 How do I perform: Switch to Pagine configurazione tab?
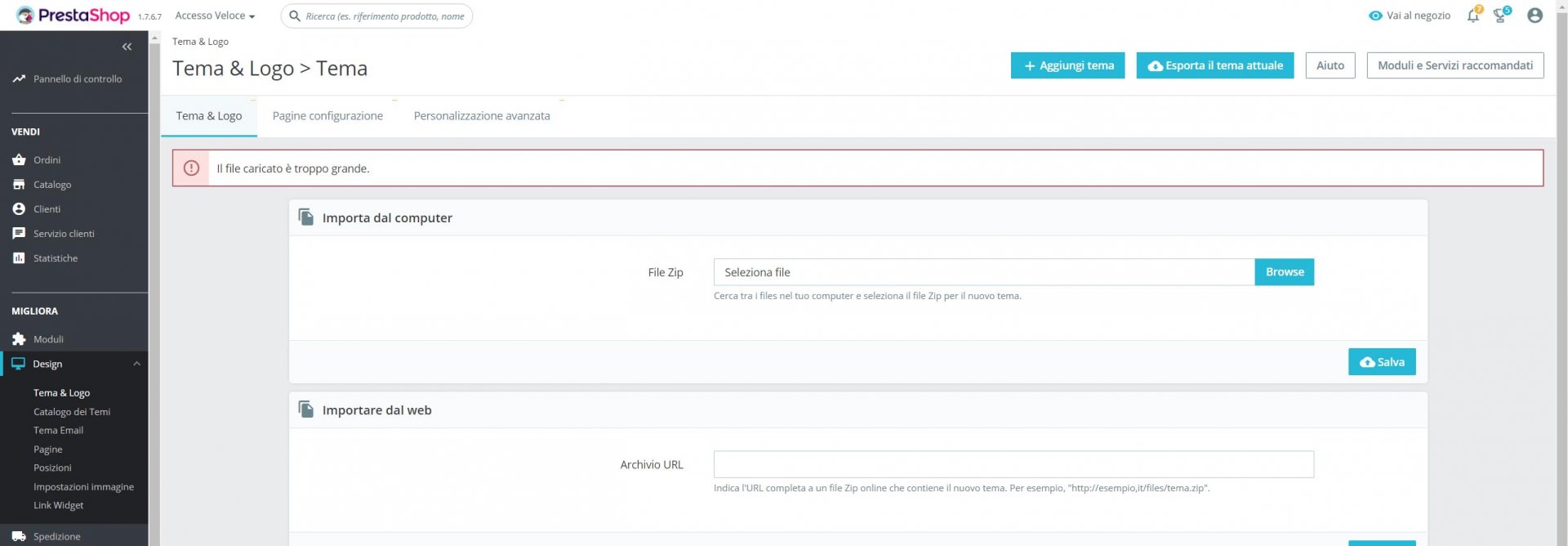pyautogui.click(x=327, y=116)
